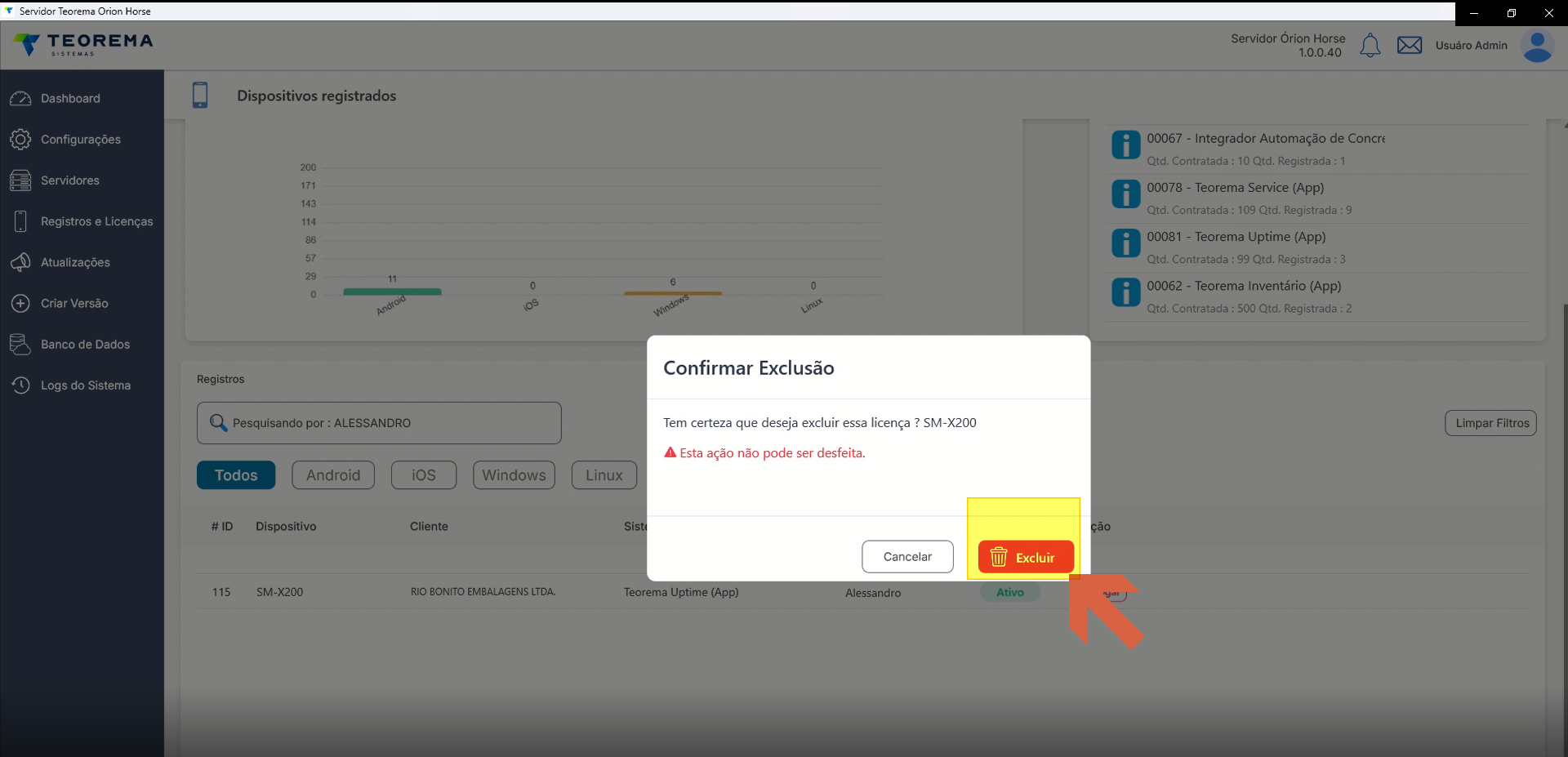Viewport: 1568px width, 757px height.
Task: Click the Configurações gear icon
Action: (x=20, y=140)
